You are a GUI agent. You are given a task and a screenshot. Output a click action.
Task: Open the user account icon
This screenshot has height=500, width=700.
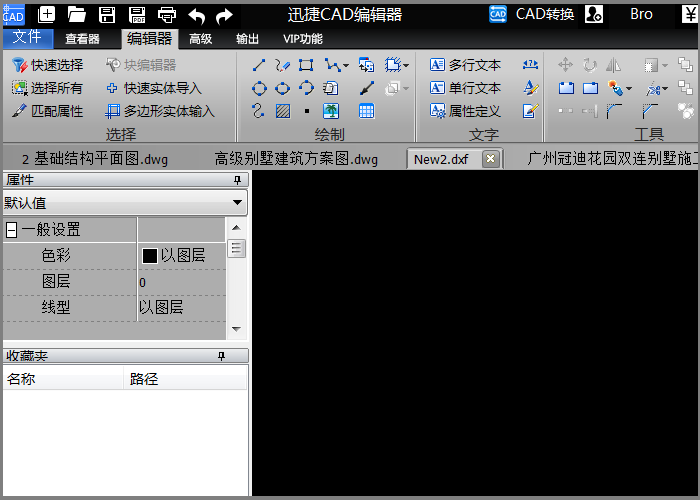[594, 14]
